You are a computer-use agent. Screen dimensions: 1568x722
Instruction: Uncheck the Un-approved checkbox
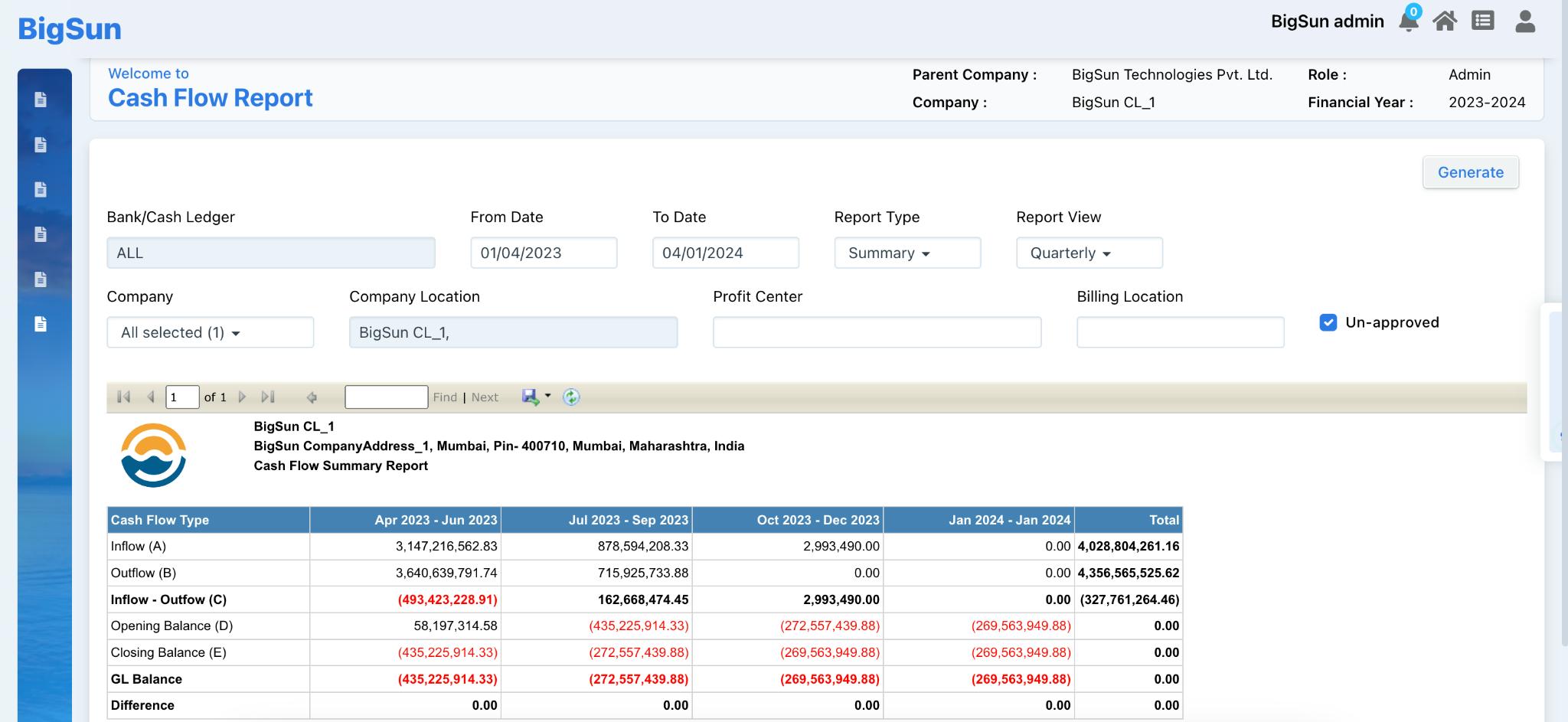point(1328,322)
